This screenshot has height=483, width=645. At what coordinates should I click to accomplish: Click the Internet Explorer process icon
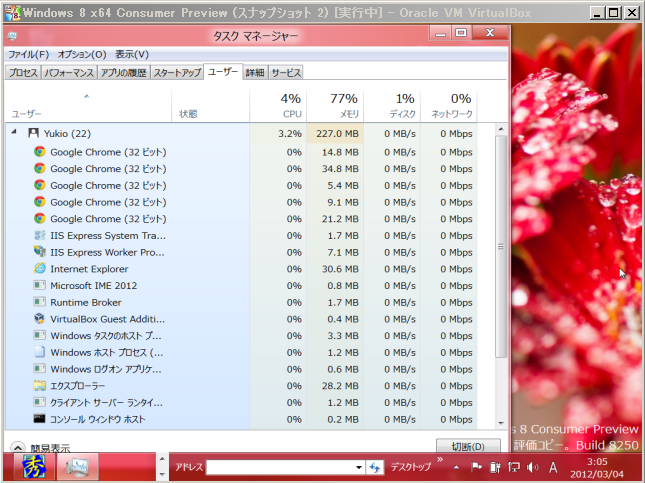(39, 269)
